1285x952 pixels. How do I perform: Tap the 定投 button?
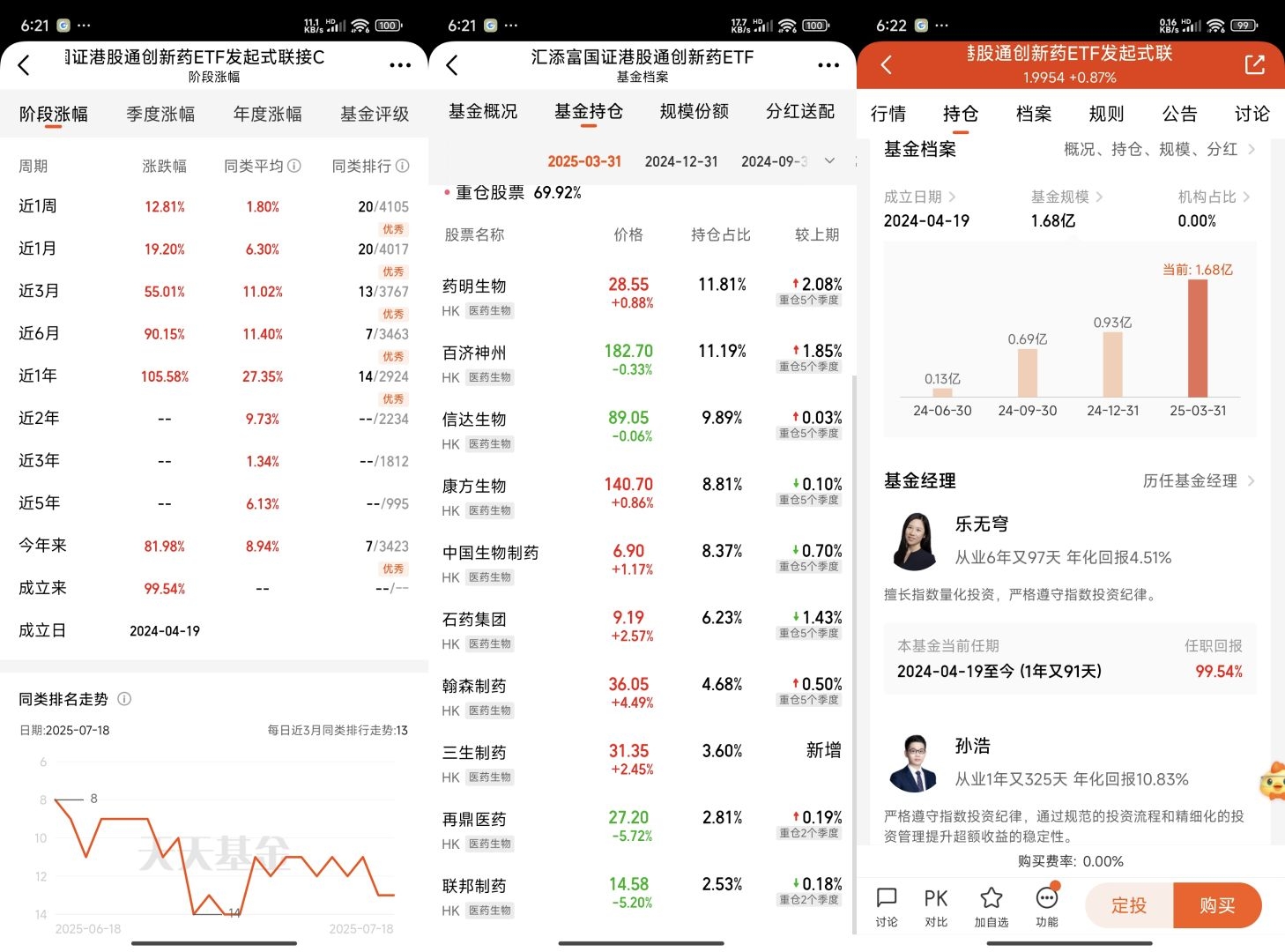(1129, 905)
